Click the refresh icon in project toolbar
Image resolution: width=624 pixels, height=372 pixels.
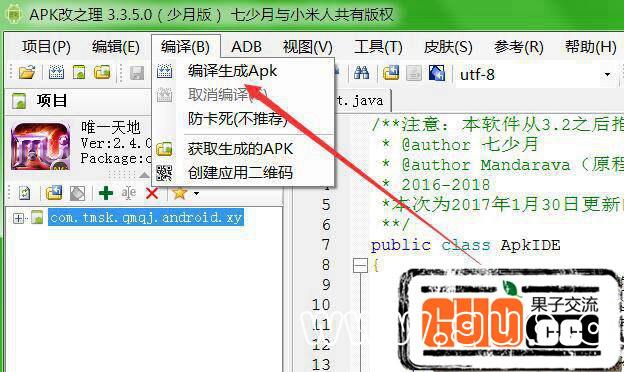point(25,193)
